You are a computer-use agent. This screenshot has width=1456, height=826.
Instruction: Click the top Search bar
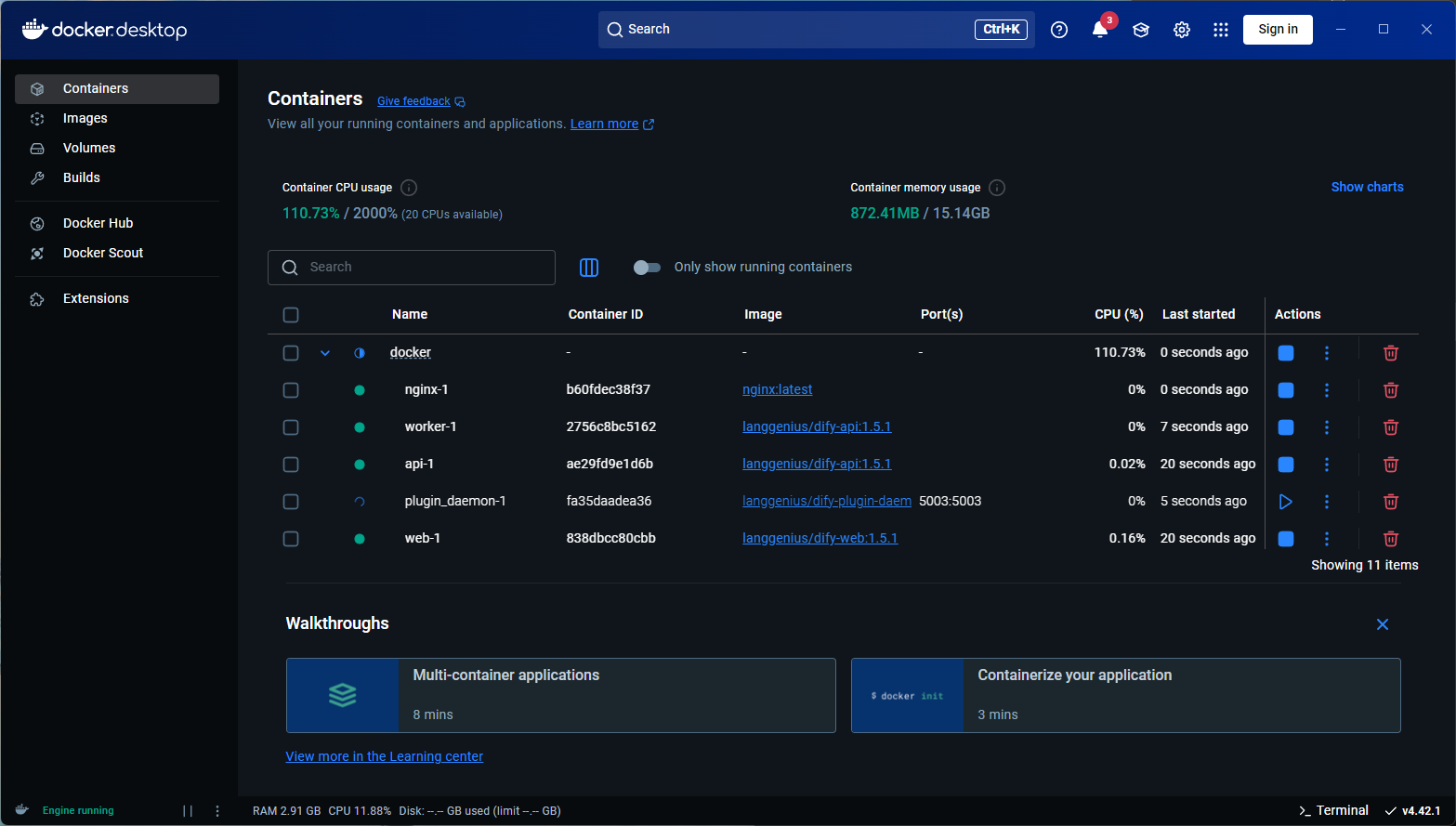point(816,30)
